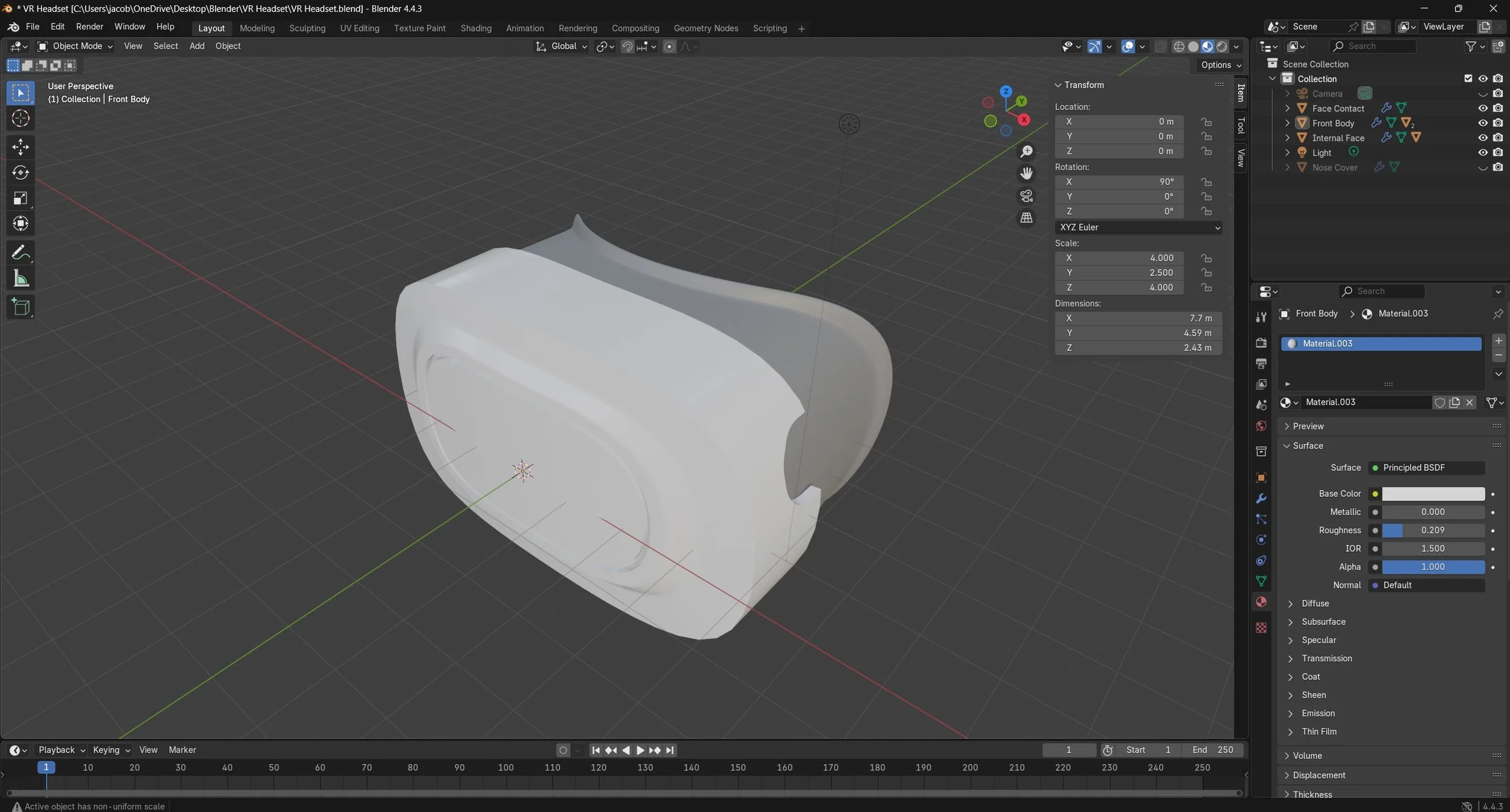
Task: Open the Object Mode dropdown
Action: point(75,46)
